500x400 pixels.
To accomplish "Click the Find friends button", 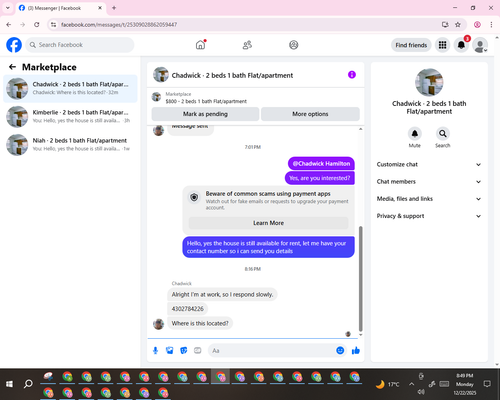I will (x=411, y=45).
